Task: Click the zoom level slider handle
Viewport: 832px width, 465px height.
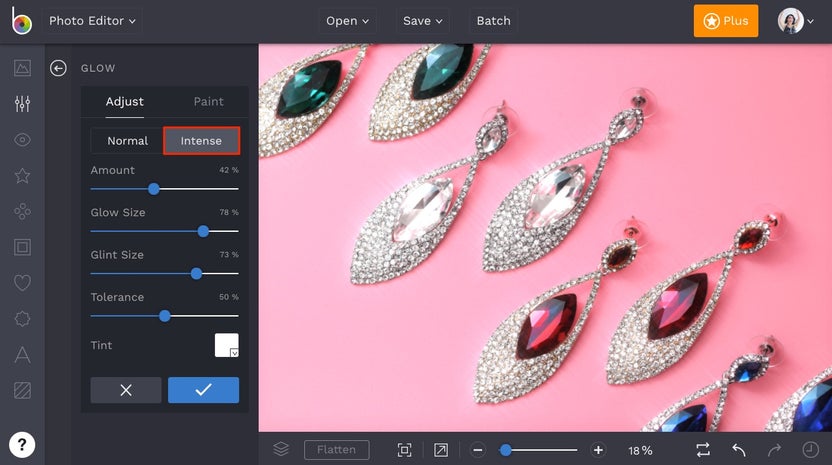Action: 506,450
